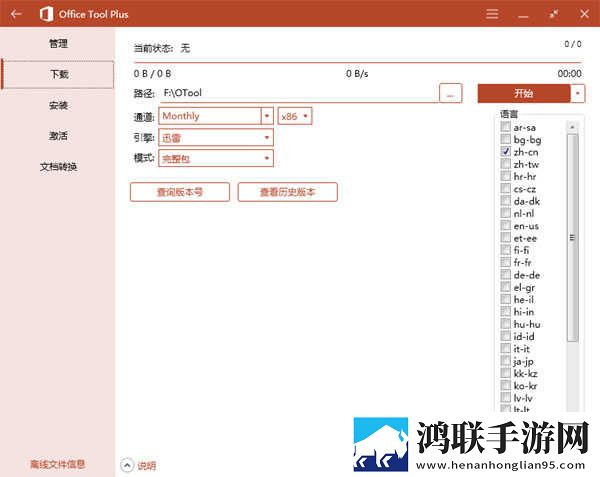Check the da-dk language checkbox
This screenshot has width=600, height=477.
pos(505,200)
